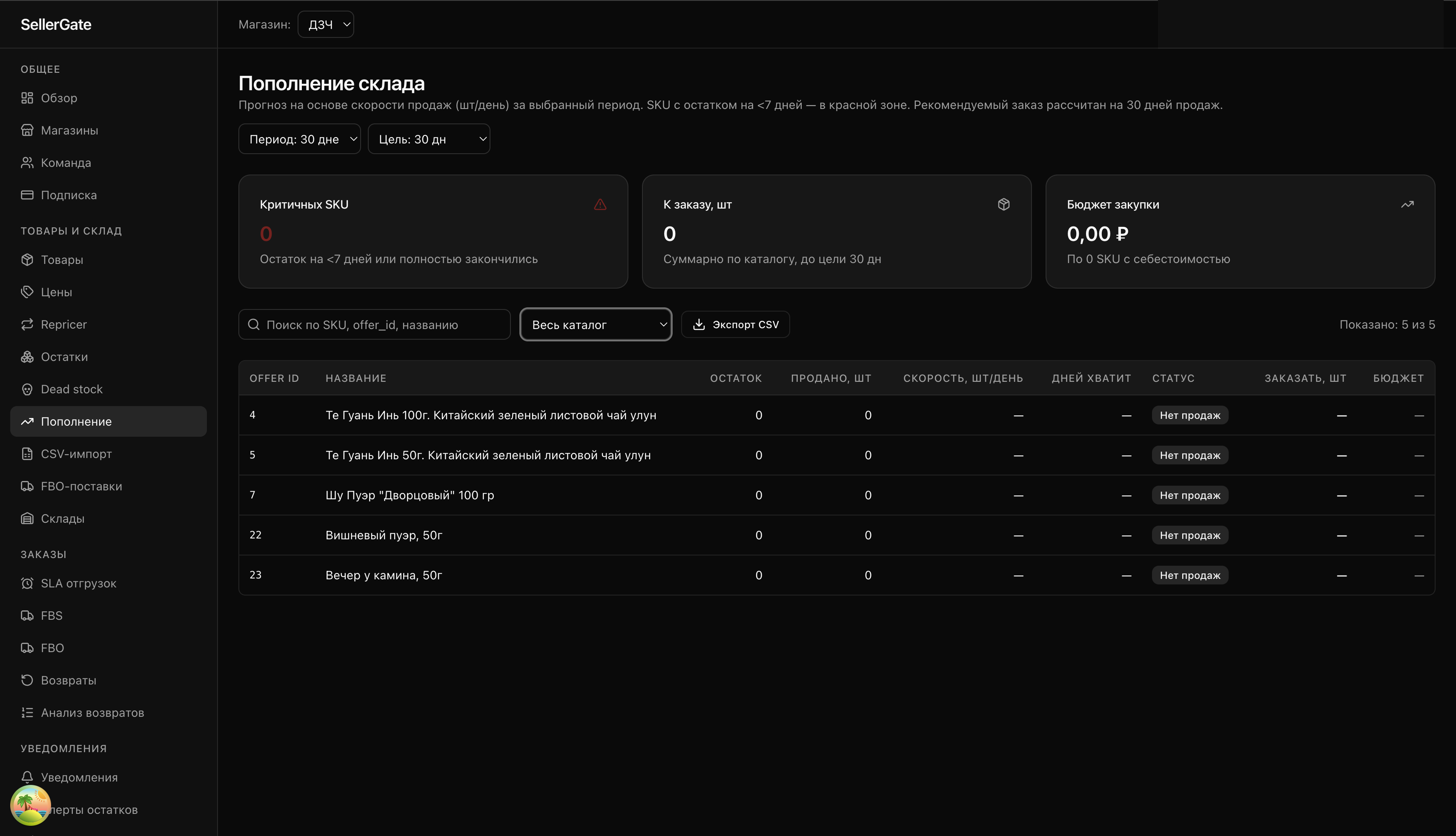Navigate to FBO-поставки section
The width and height of the screenshot is (1456, 836).
click(x=81, y=487)
